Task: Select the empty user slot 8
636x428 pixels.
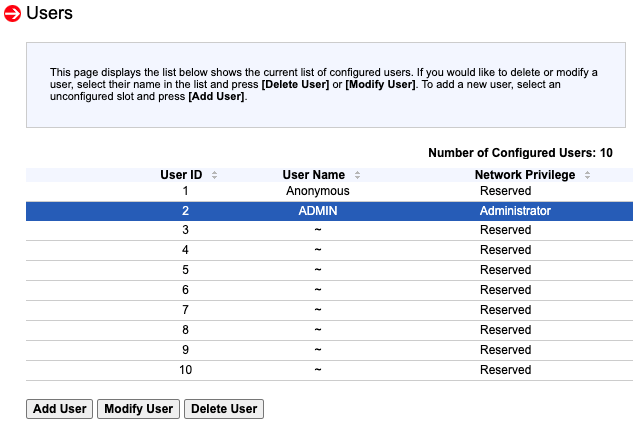Action: coord(317,330)
